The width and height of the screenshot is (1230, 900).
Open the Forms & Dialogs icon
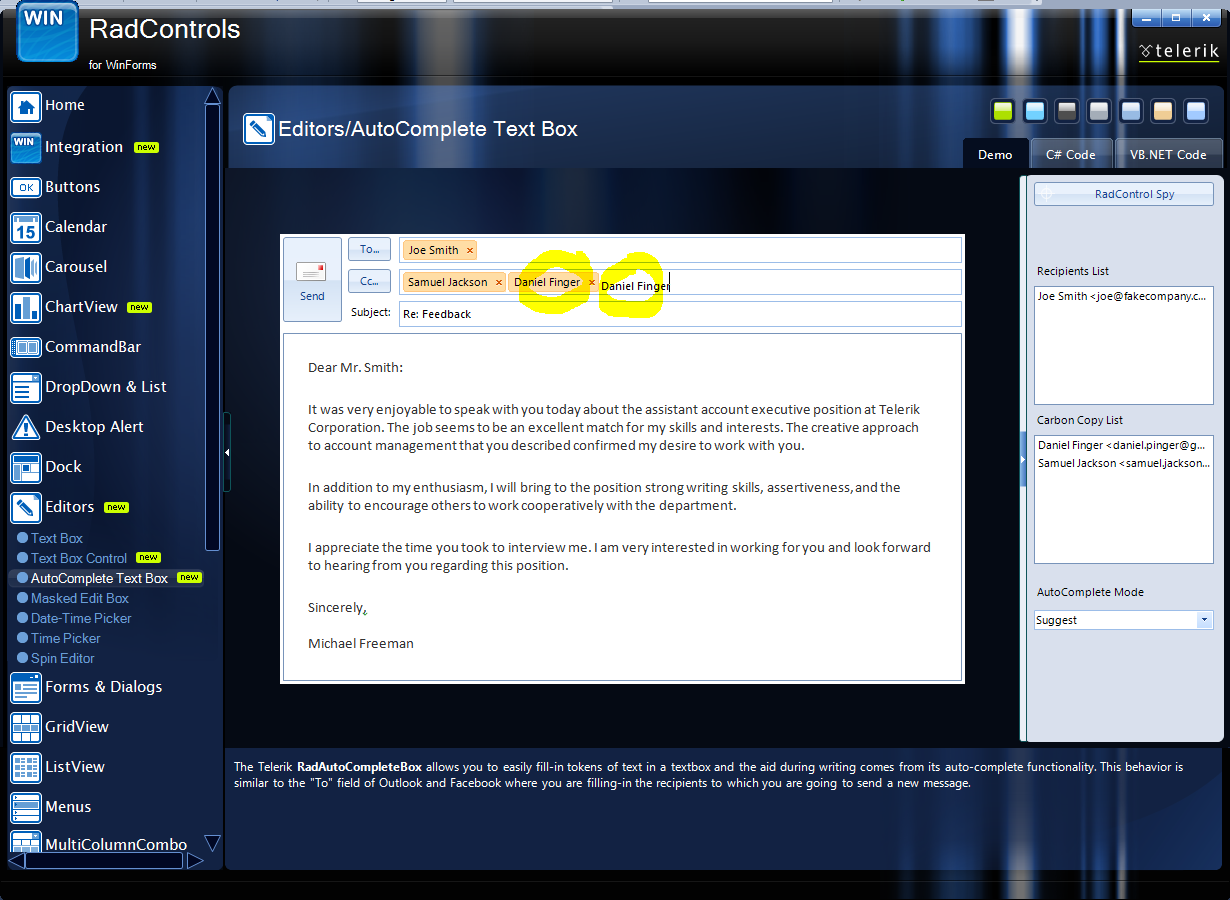coord(25,687)
